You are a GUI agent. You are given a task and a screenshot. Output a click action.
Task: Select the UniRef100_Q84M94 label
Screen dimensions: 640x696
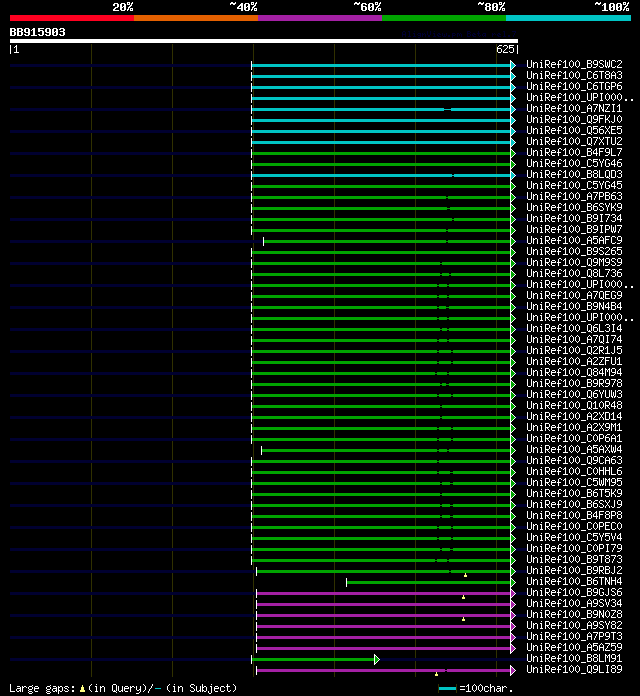[x=574, y=372]
